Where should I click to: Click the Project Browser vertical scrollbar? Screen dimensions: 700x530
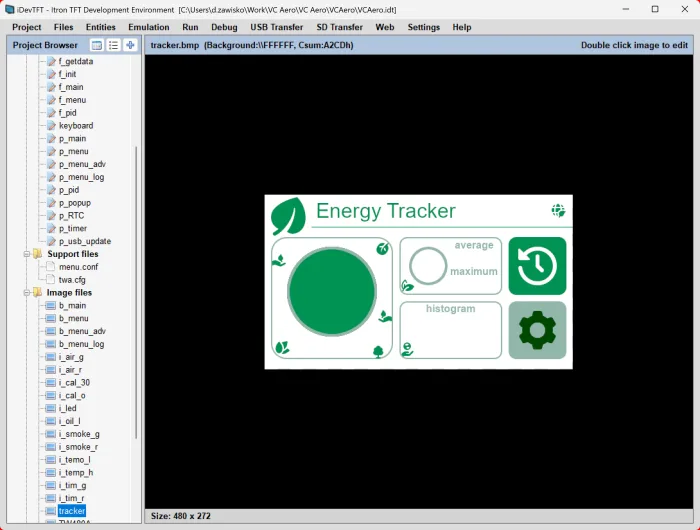136,292
